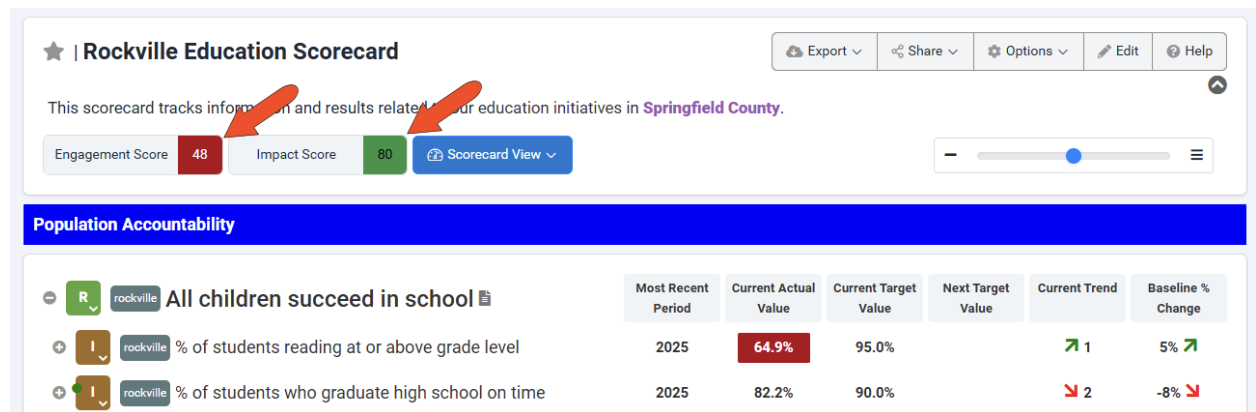Open the Scorecard View dropdown
The height and width of the screenshot is (412, 1256).
click(492, 155)
